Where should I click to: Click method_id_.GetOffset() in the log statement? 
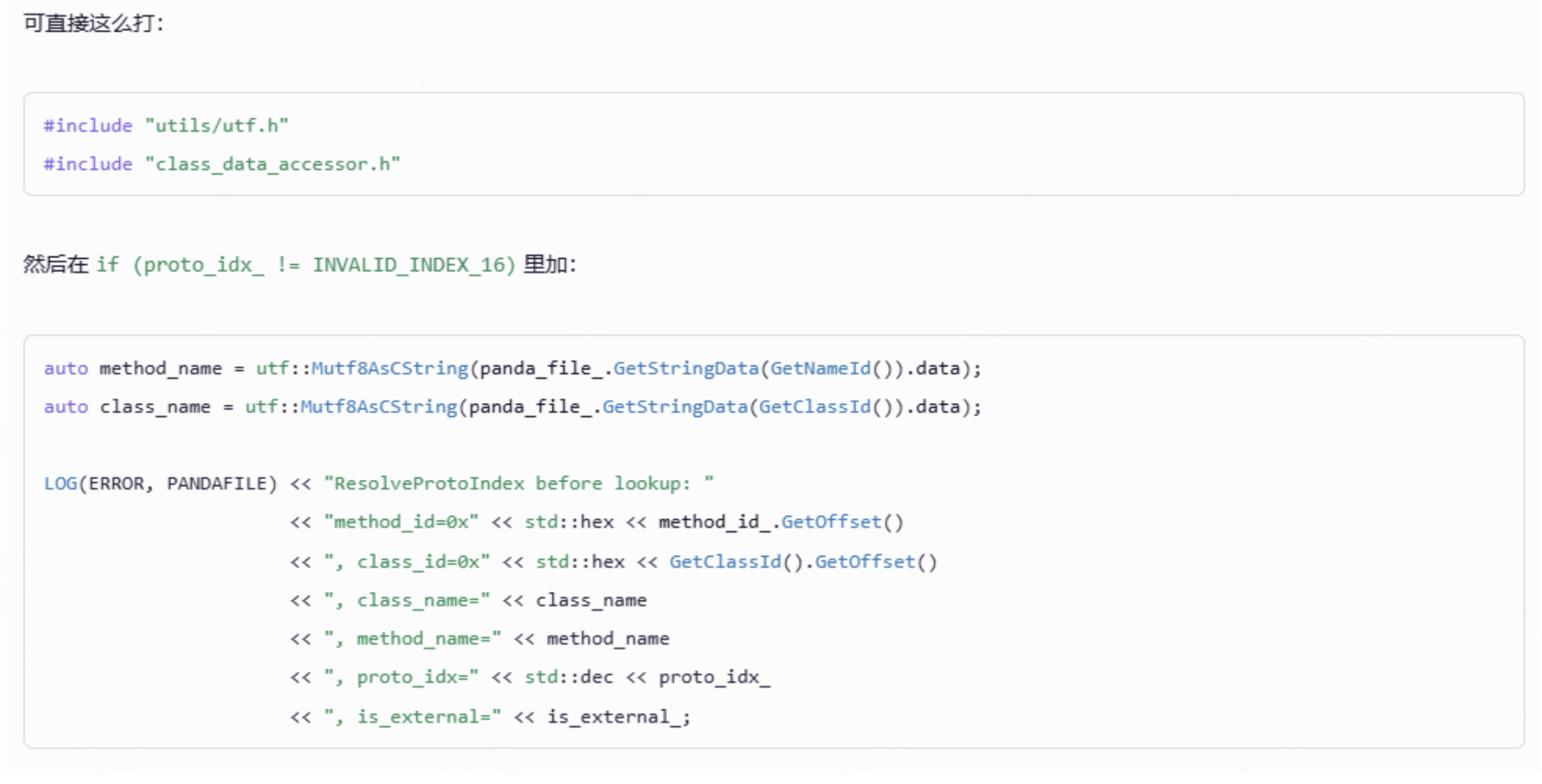pos(781,522)
